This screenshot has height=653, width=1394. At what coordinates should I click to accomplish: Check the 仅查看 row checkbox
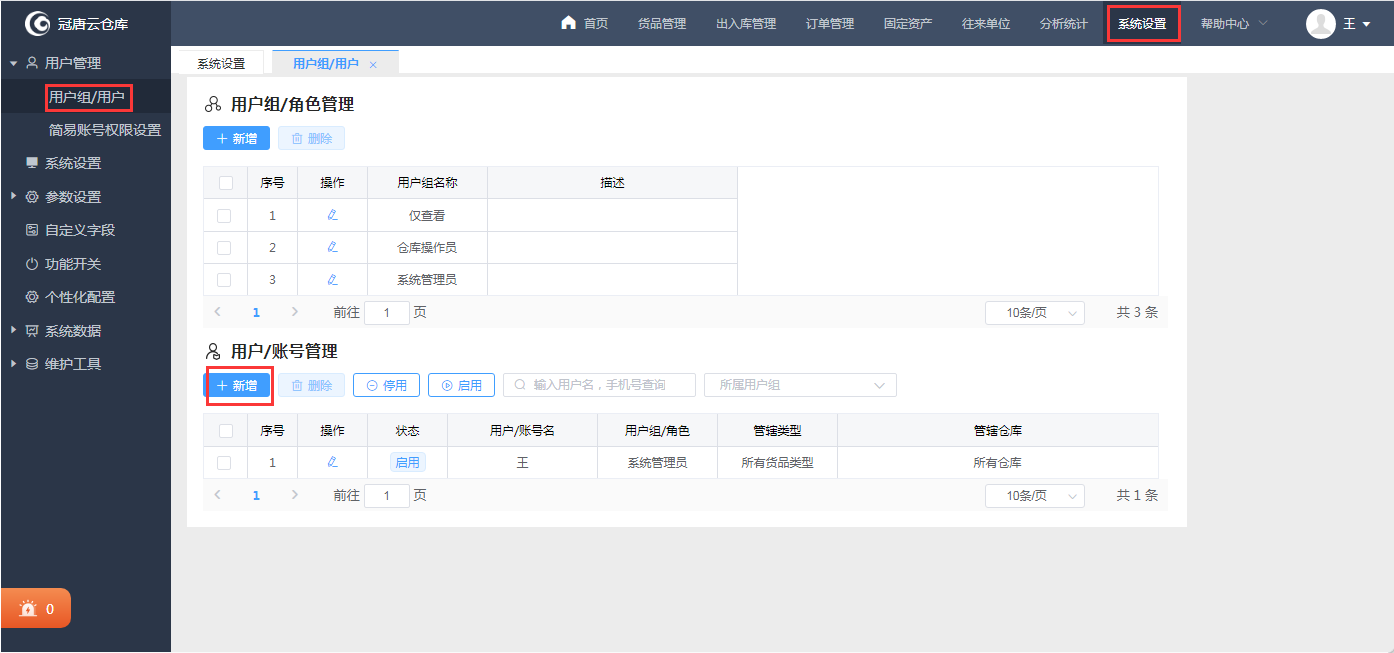pos(224,215)
